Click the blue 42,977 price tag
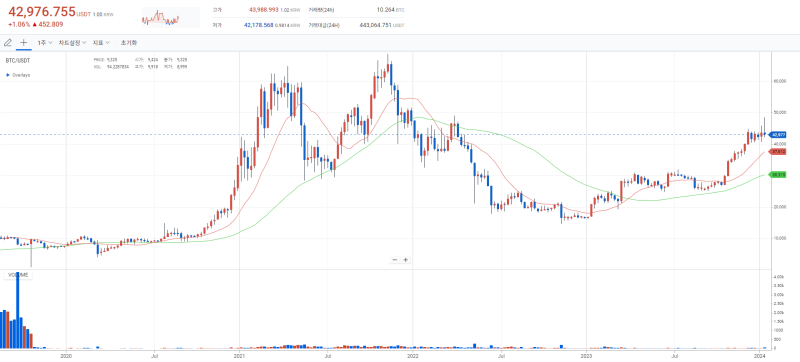 778,135
